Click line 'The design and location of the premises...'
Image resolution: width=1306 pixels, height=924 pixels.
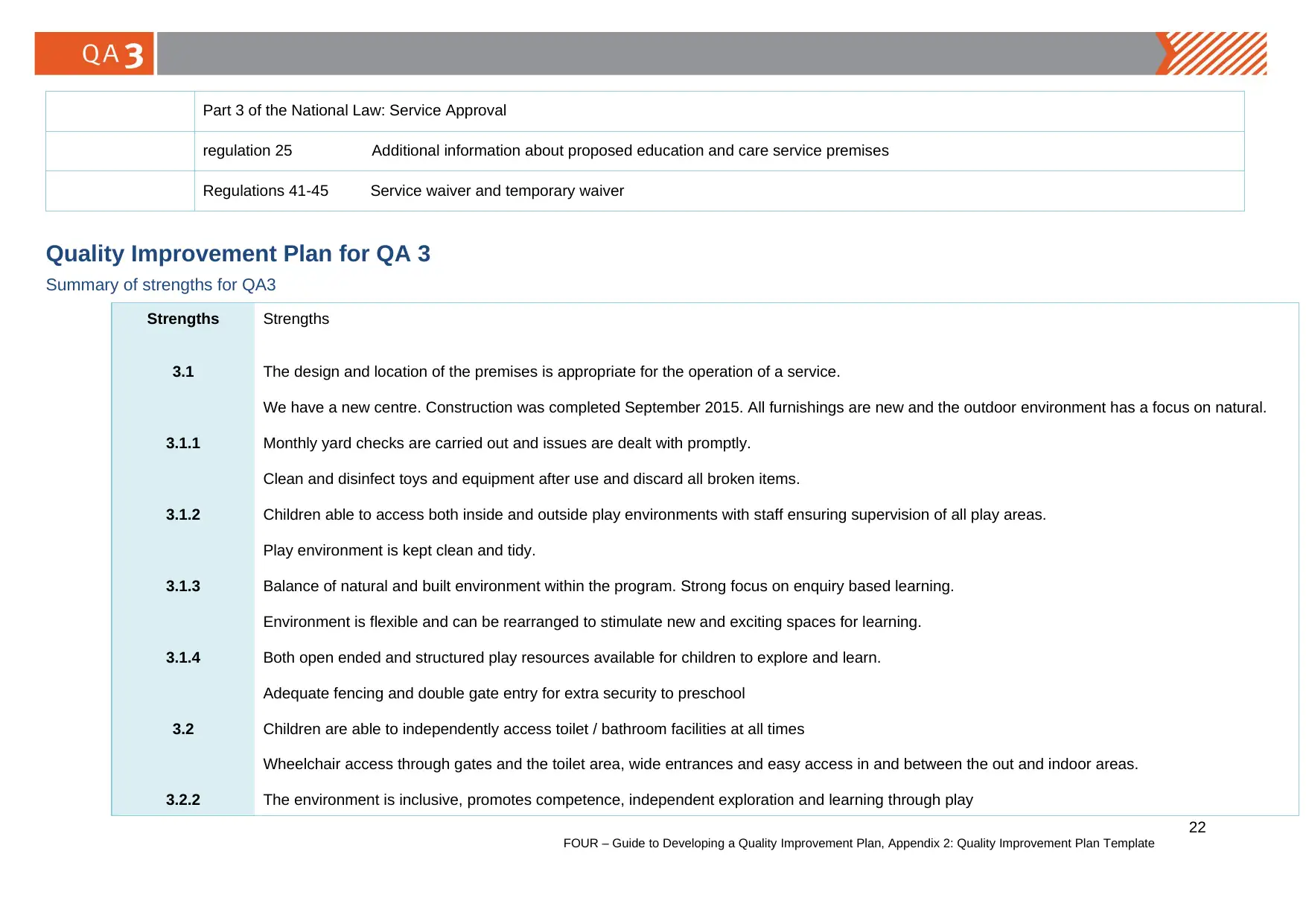pyautogui.click(x=552, y=372)
